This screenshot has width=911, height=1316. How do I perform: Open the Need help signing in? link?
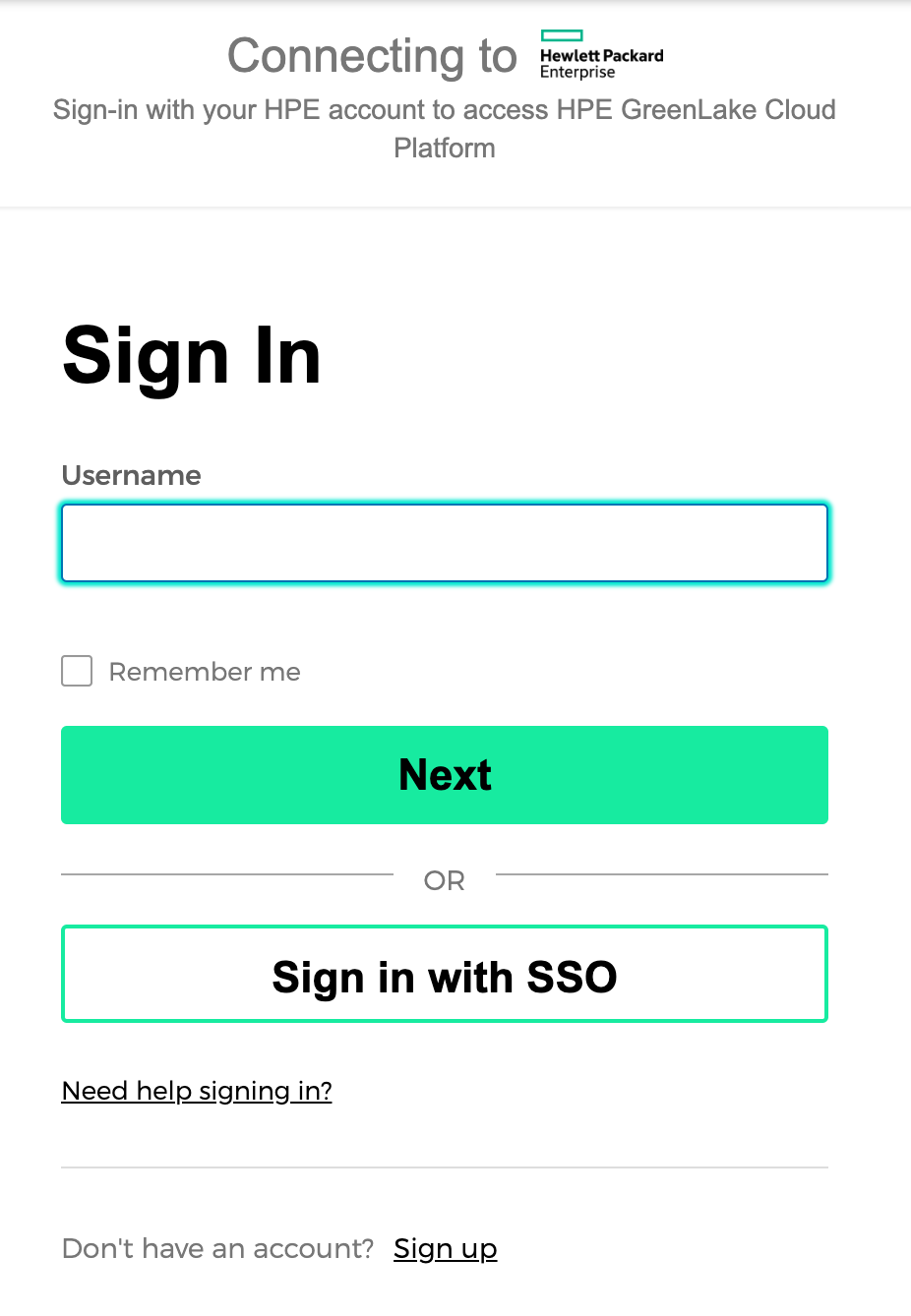click(197, 1091)
